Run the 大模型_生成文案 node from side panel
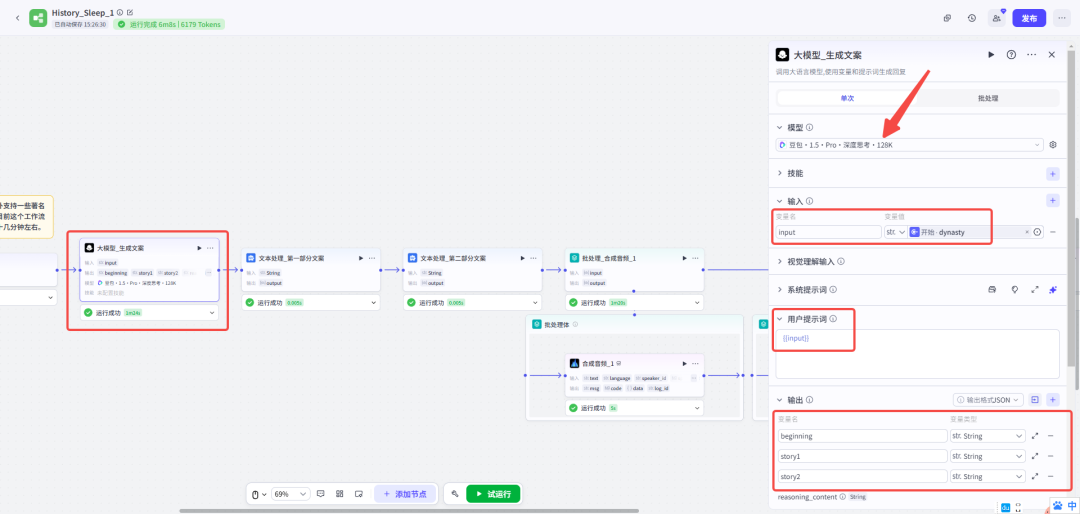Screen dimensions: 1080x514 pyautogui.click(x=991, y=54)
